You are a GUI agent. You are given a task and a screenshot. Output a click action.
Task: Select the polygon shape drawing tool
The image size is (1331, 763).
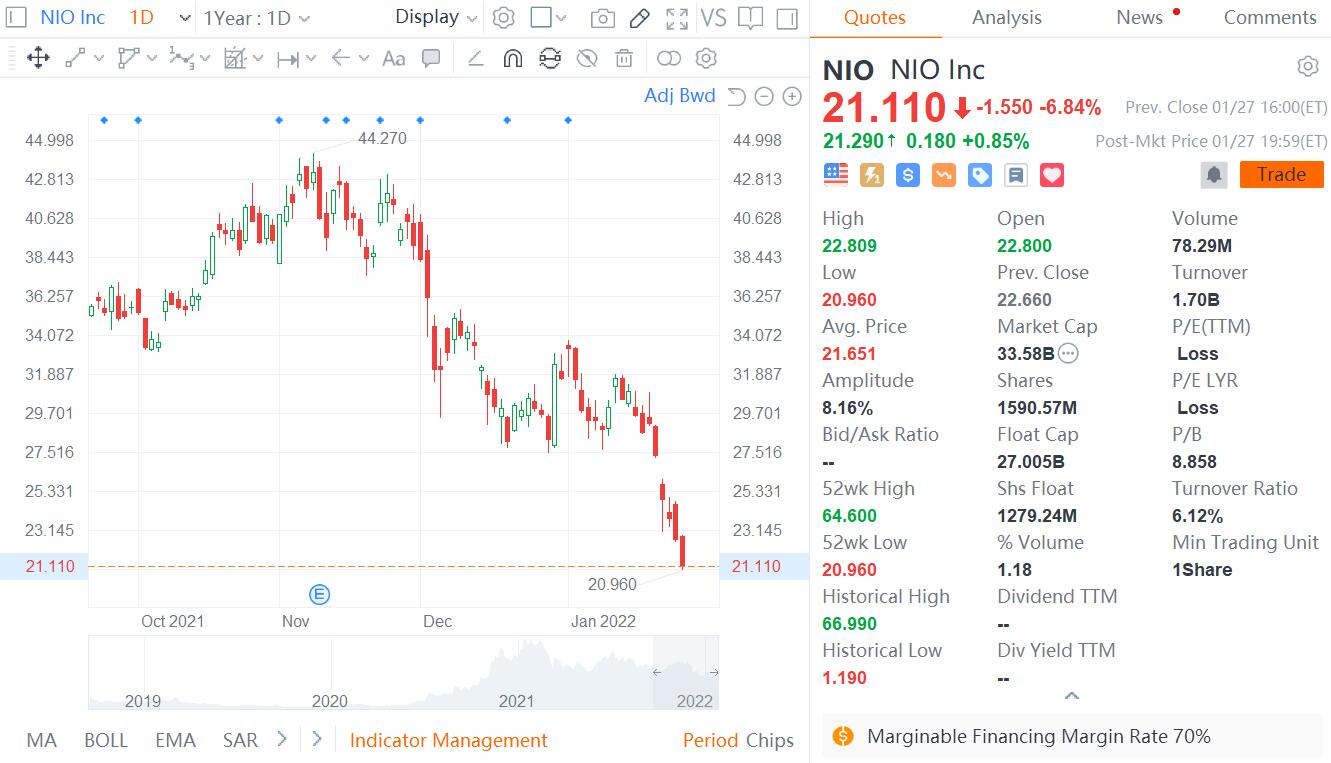coord(128,58)
